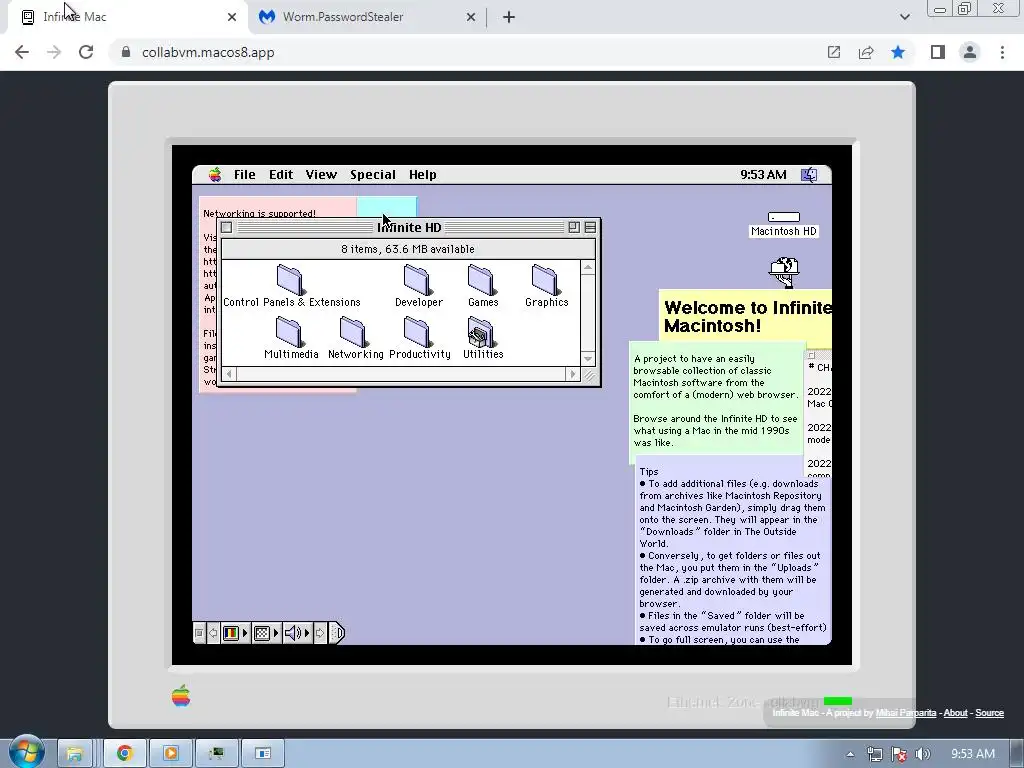1024x768 pixels.
Task: Open page in app icon in address bar
Action: pos(834,52)
